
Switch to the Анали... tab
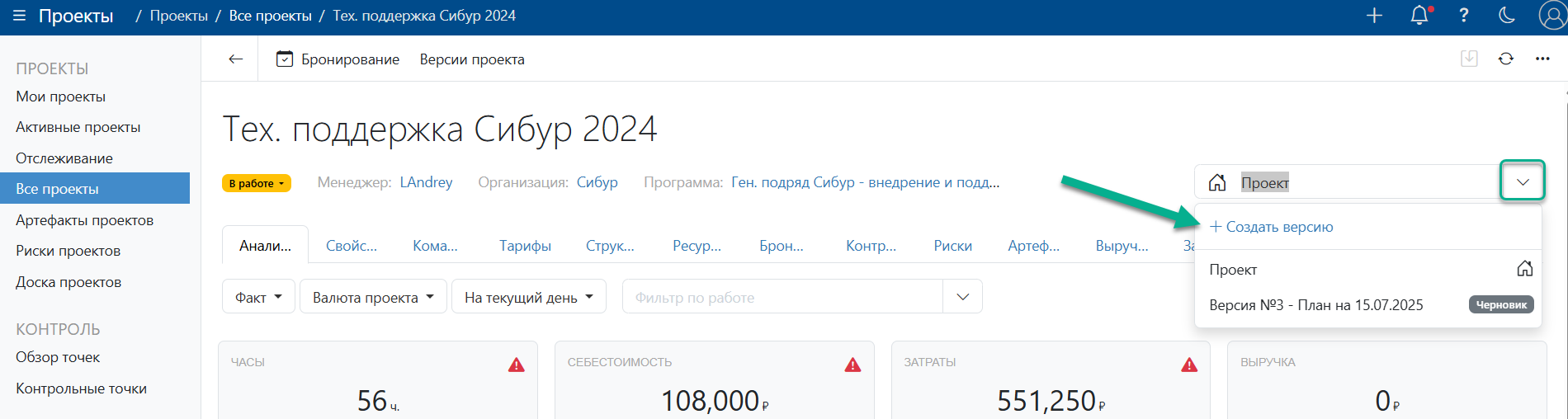tap(266, 245)
